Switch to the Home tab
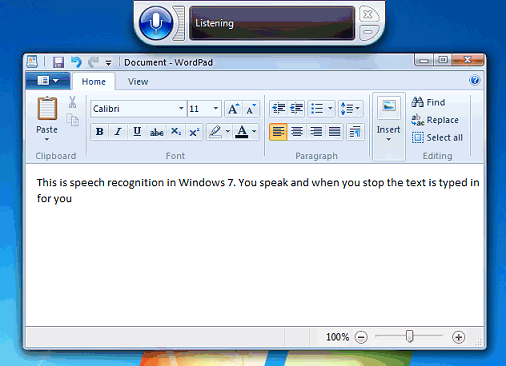This screenshot has width=506, height=366. [x=94, y=82]
